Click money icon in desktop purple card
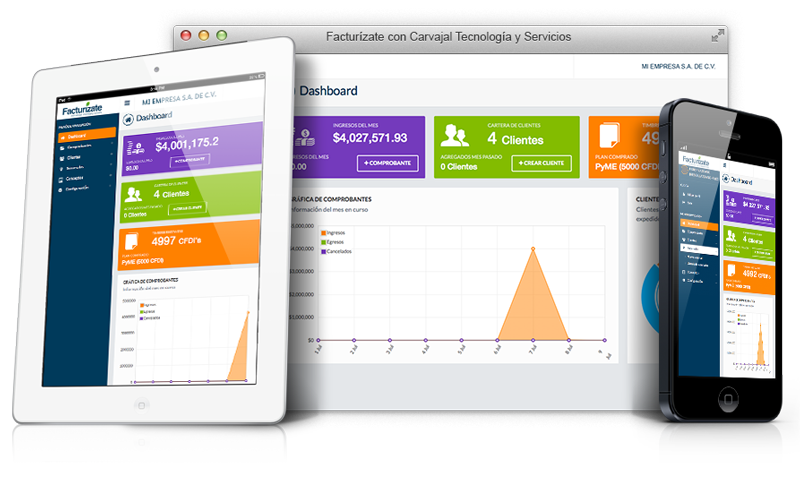800x489 pixels. point(303,137)
